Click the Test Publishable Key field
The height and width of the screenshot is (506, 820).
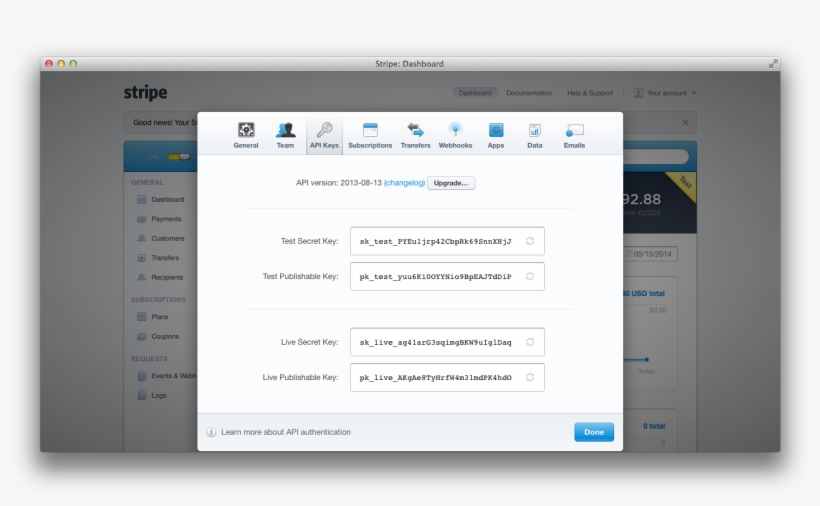pyautogui.click(x=447, y=277)
